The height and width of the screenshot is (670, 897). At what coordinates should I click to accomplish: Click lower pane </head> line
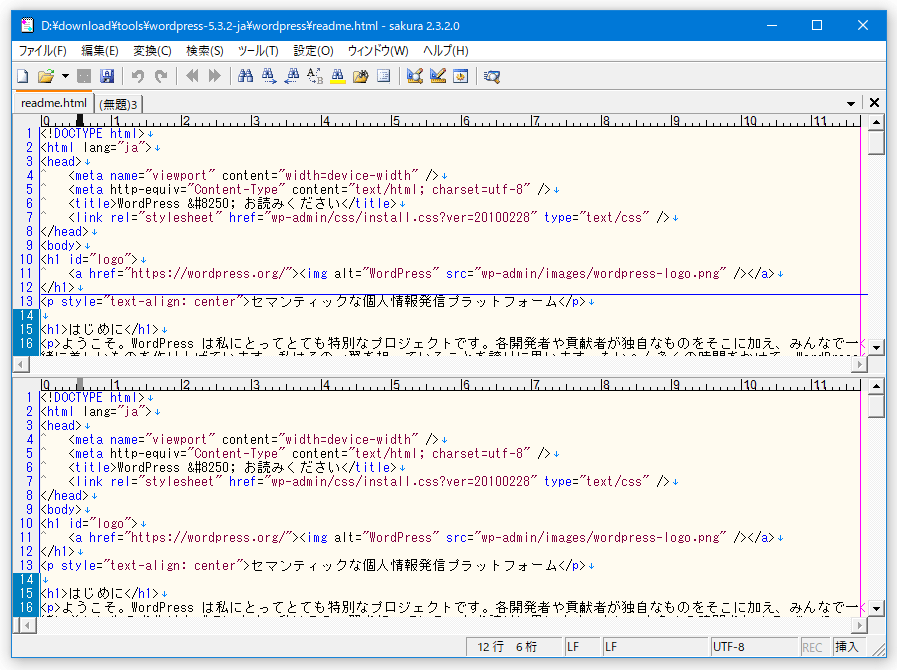coord(68,495)
